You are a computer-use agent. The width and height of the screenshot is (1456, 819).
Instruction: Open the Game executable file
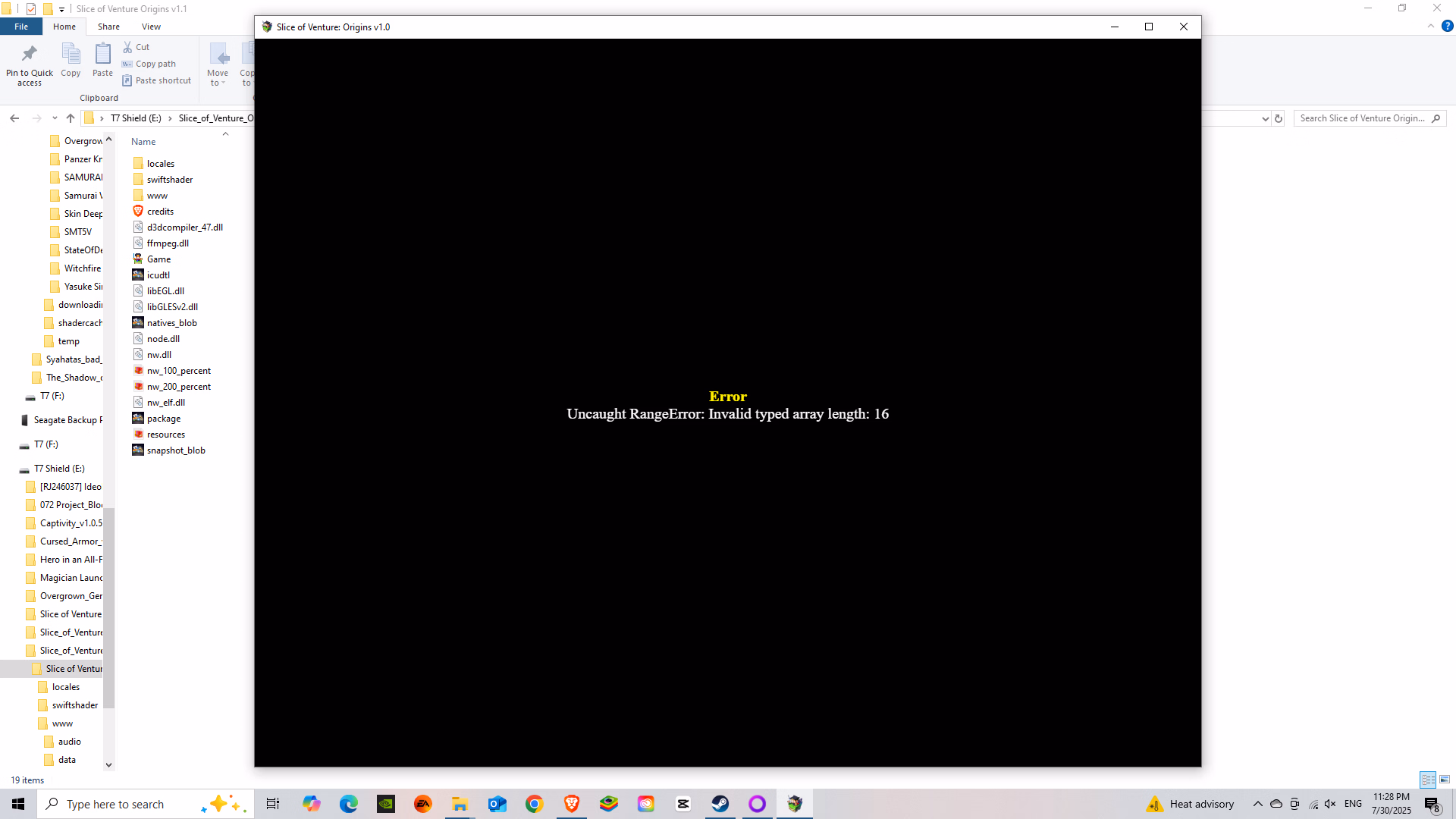tap(158, 259)
